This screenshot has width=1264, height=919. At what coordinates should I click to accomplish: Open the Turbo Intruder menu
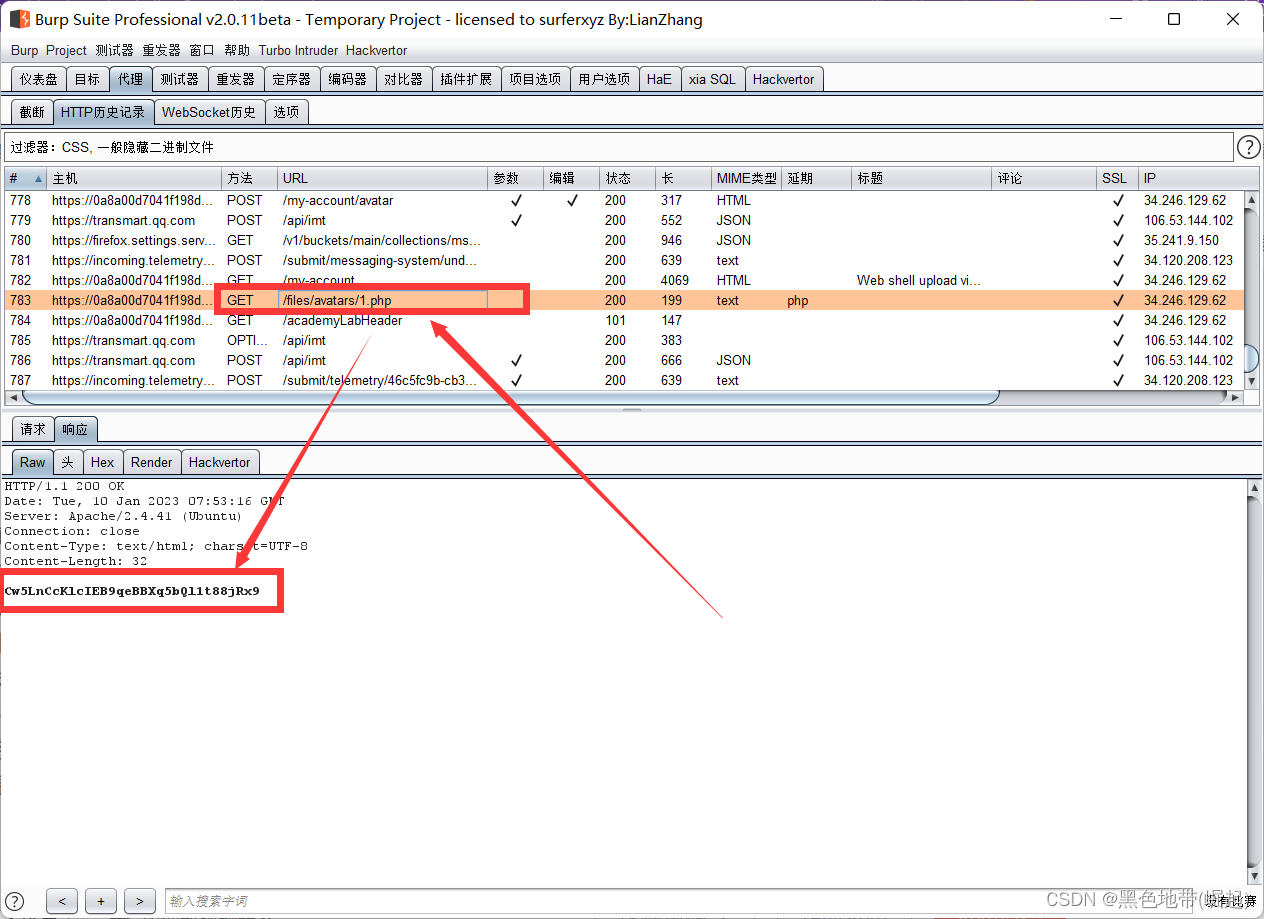[x=298, y=50]
